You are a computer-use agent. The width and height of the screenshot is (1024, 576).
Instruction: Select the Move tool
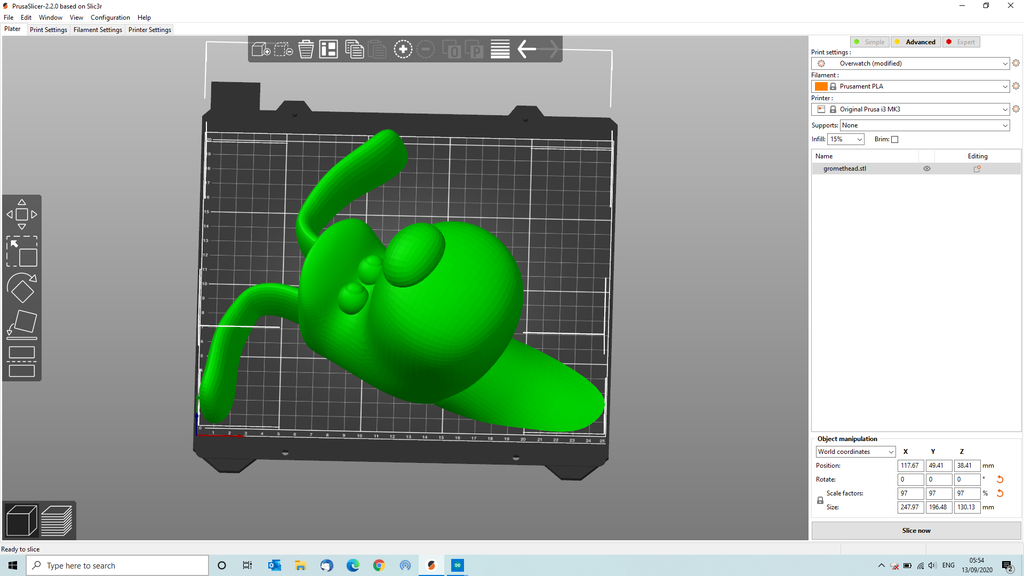(x=22, y=214)
